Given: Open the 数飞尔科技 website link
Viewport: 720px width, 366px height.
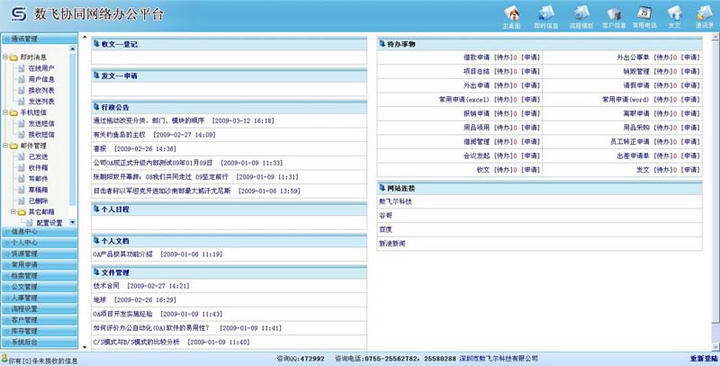Looking at the screenshot, I should pos(395,202).
